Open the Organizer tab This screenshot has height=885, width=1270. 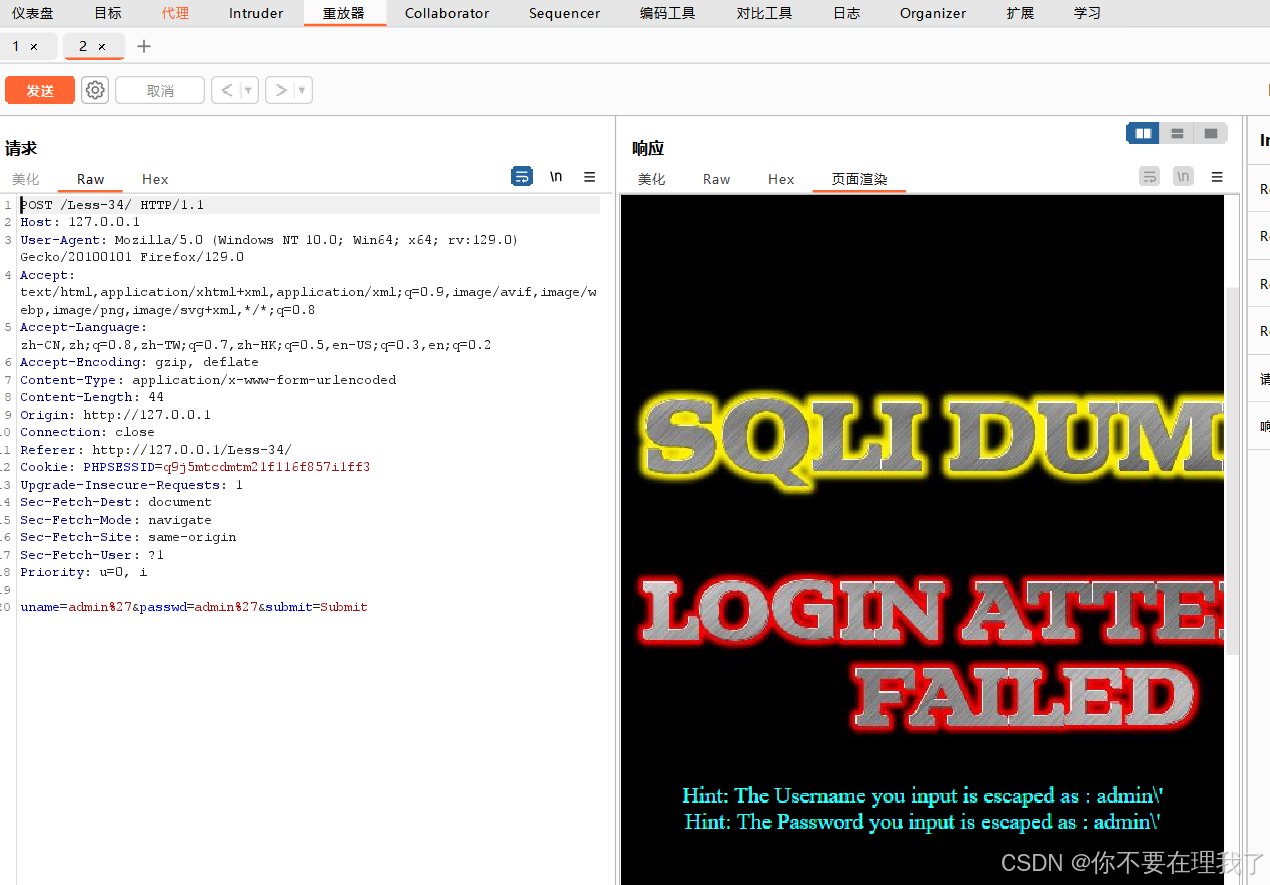933,13
